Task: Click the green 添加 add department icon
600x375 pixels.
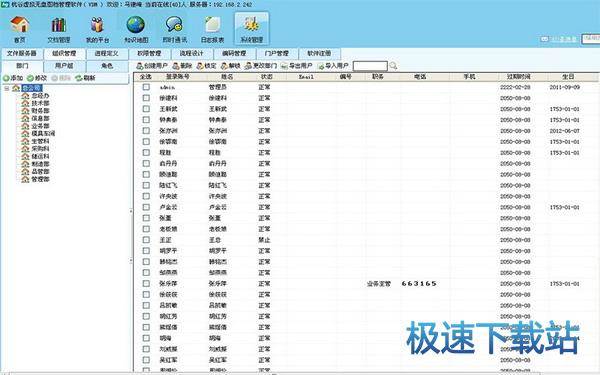Action: point(6,78)
